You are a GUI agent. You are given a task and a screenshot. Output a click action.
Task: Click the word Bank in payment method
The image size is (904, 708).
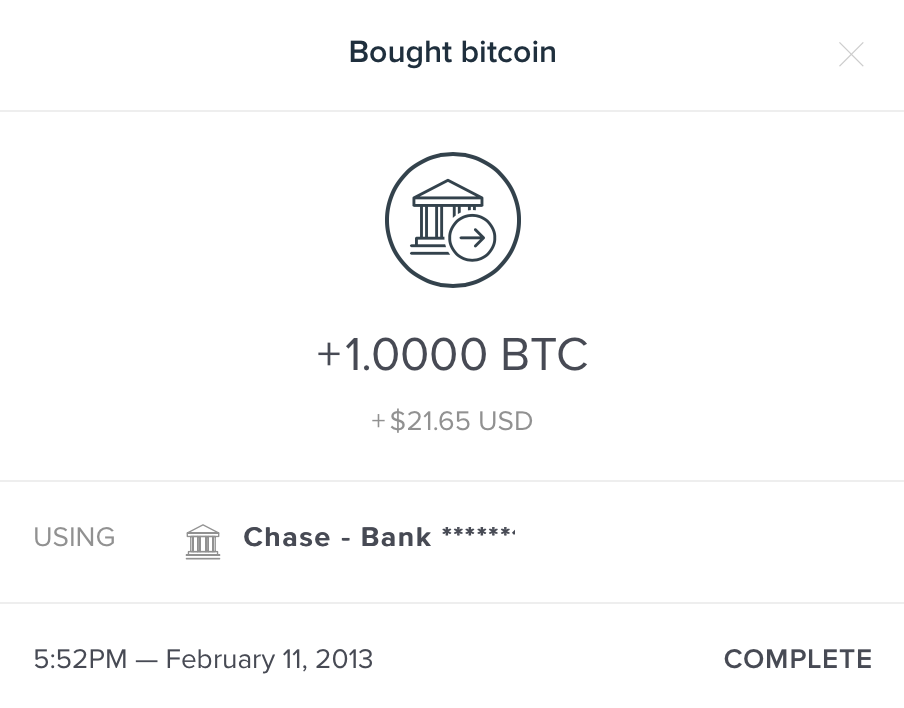[396, 538]
